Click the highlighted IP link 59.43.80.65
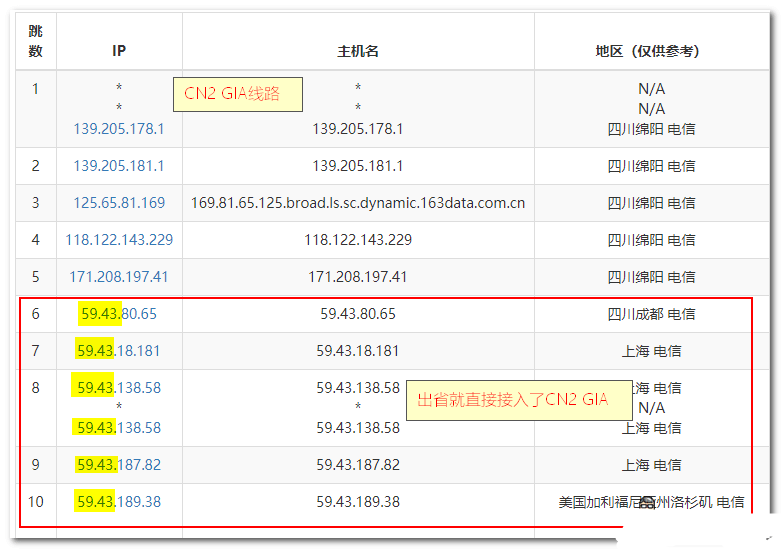781x549 pixels. click(119, 314)
